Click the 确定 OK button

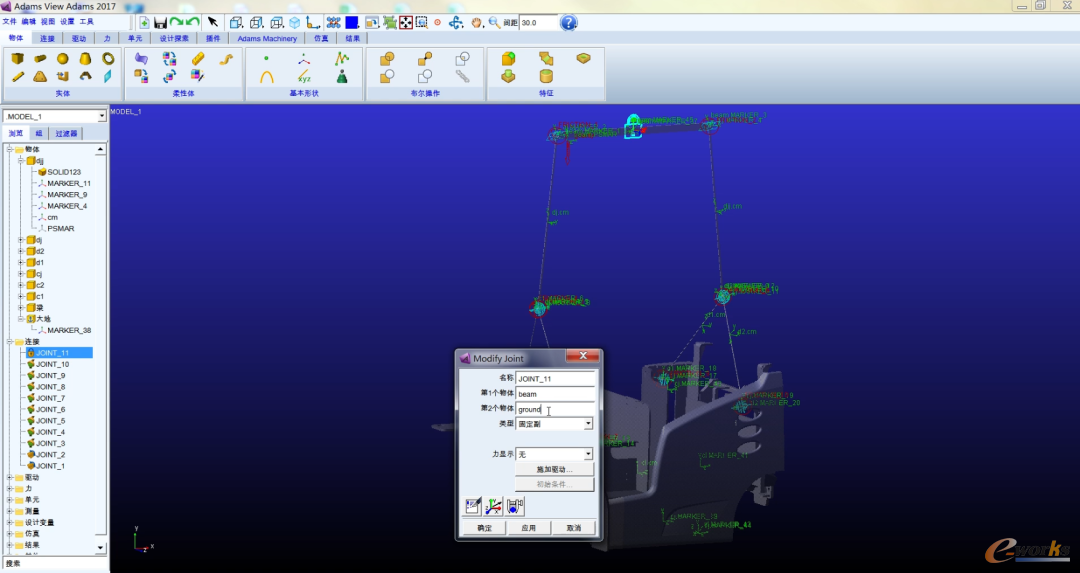click(484, 528)
